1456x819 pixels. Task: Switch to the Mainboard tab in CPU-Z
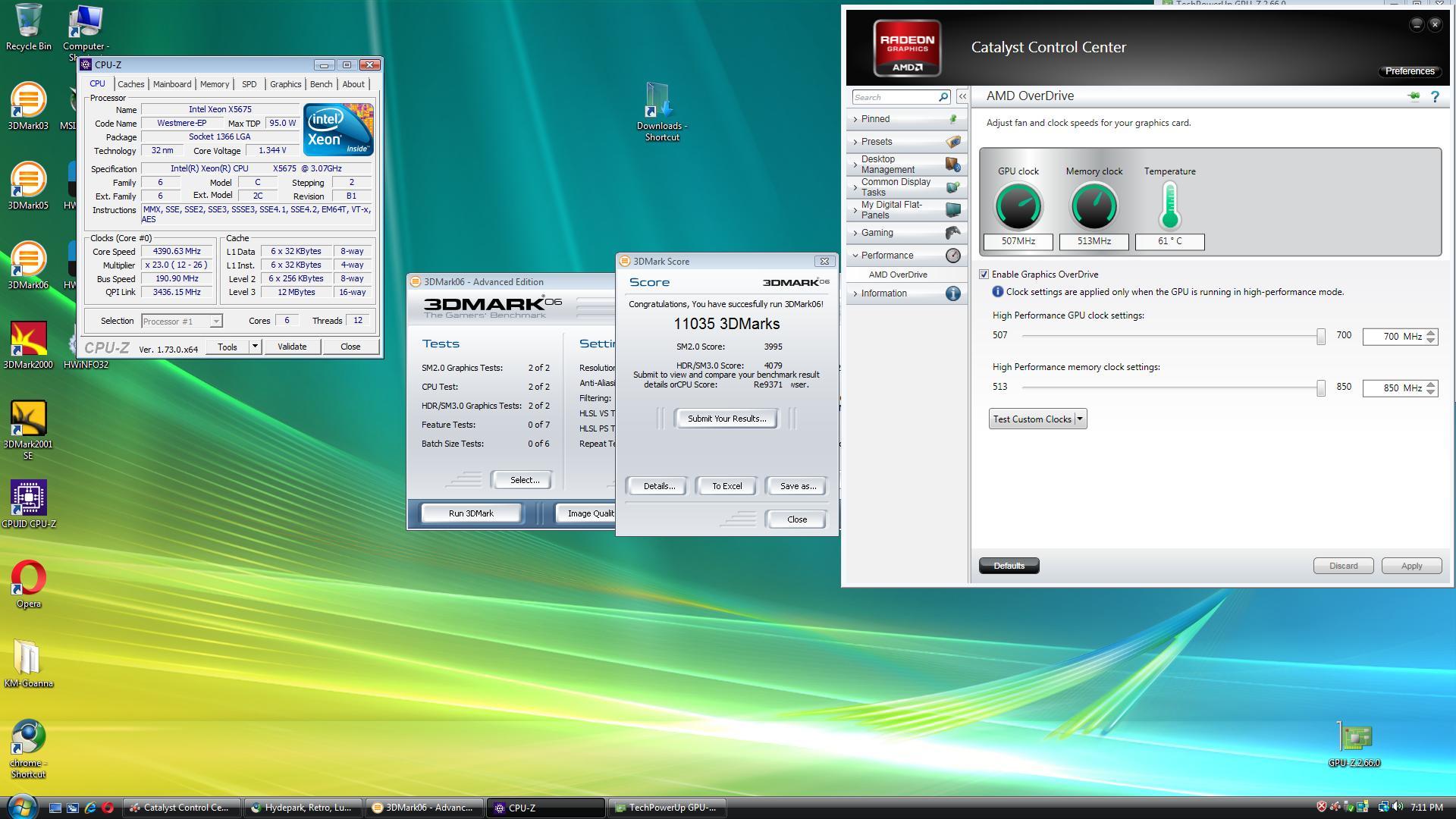171,84
